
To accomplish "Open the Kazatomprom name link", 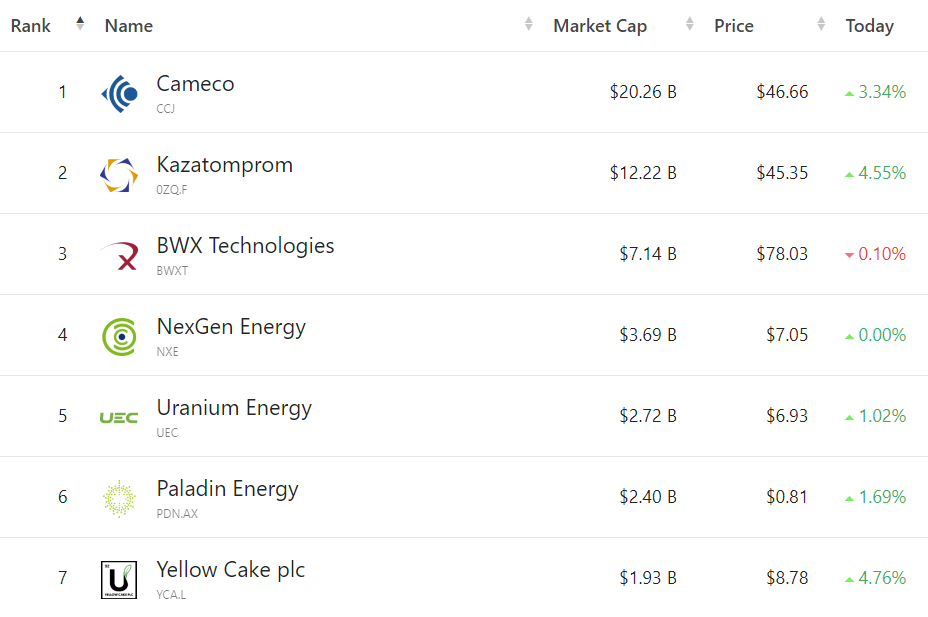I will pyautogui.click(x=224, y=165).
